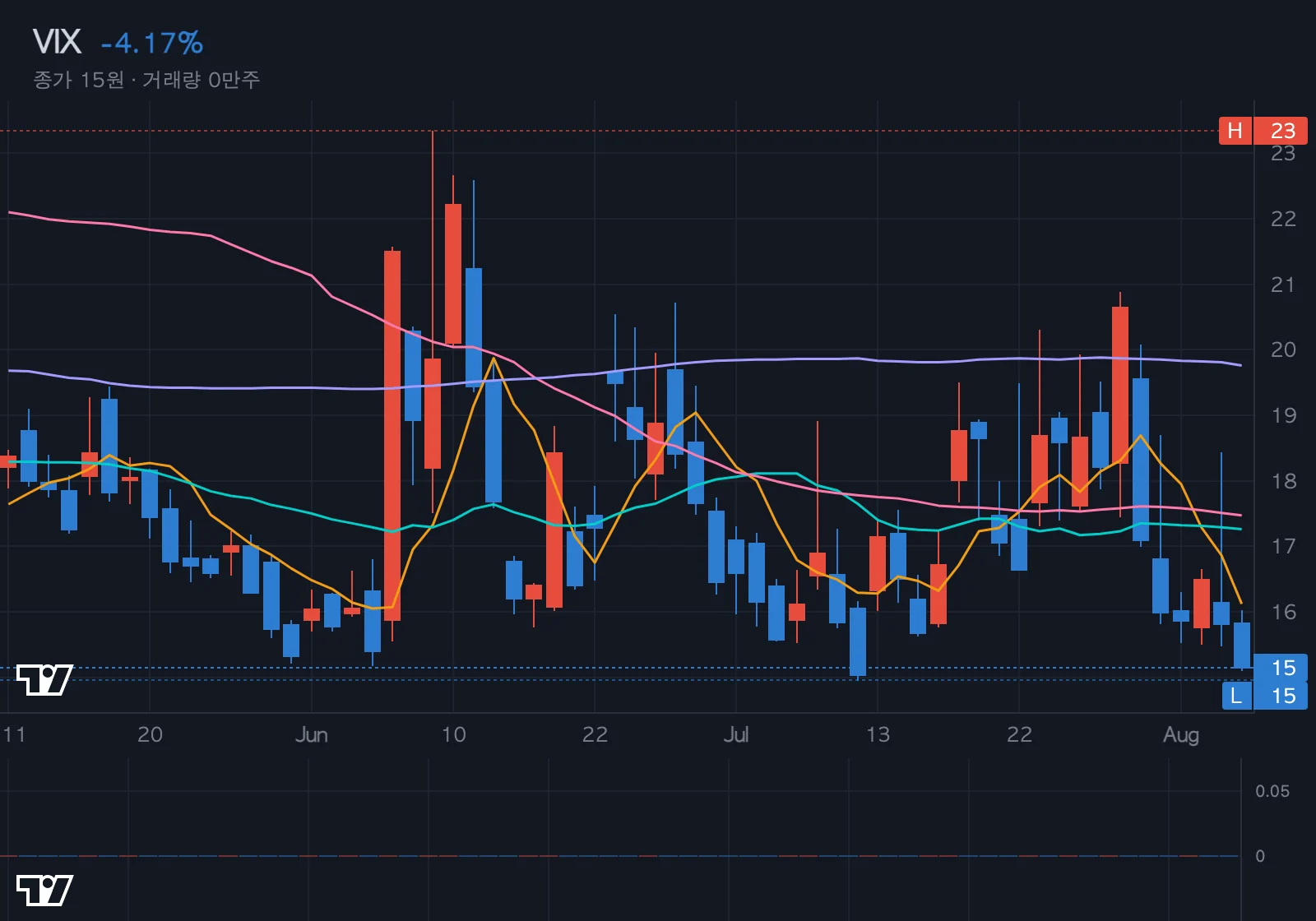Select the 22 price axis label
The height and width of the screenshot is (921, 1316).
pos(1283,219)
